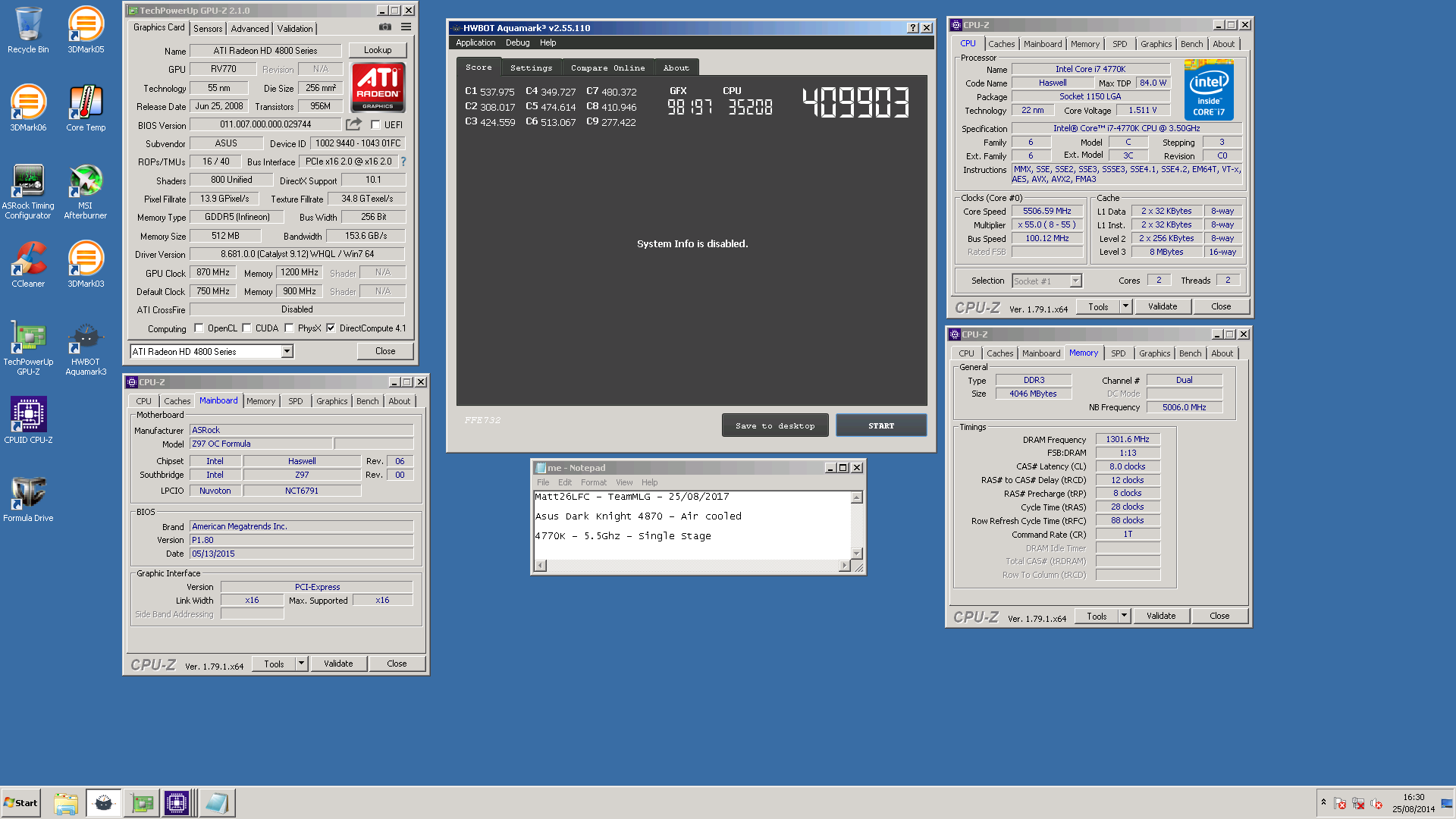This screenshot has width=1456, height=819.
Task: Expand Tools arrow in CPU-Z Memory window
Action: pyautogui.click(x=1124, y=616)
